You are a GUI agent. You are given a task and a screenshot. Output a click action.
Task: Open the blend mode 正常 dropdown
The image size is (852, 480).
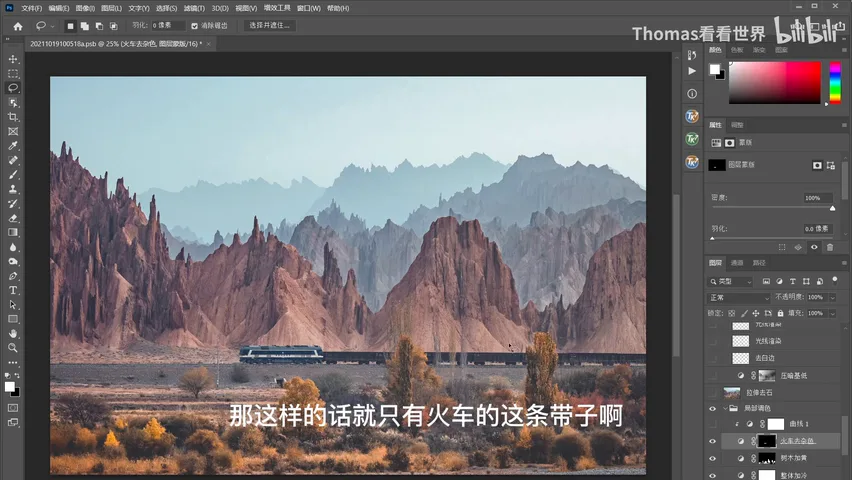[x=739, y=297]
